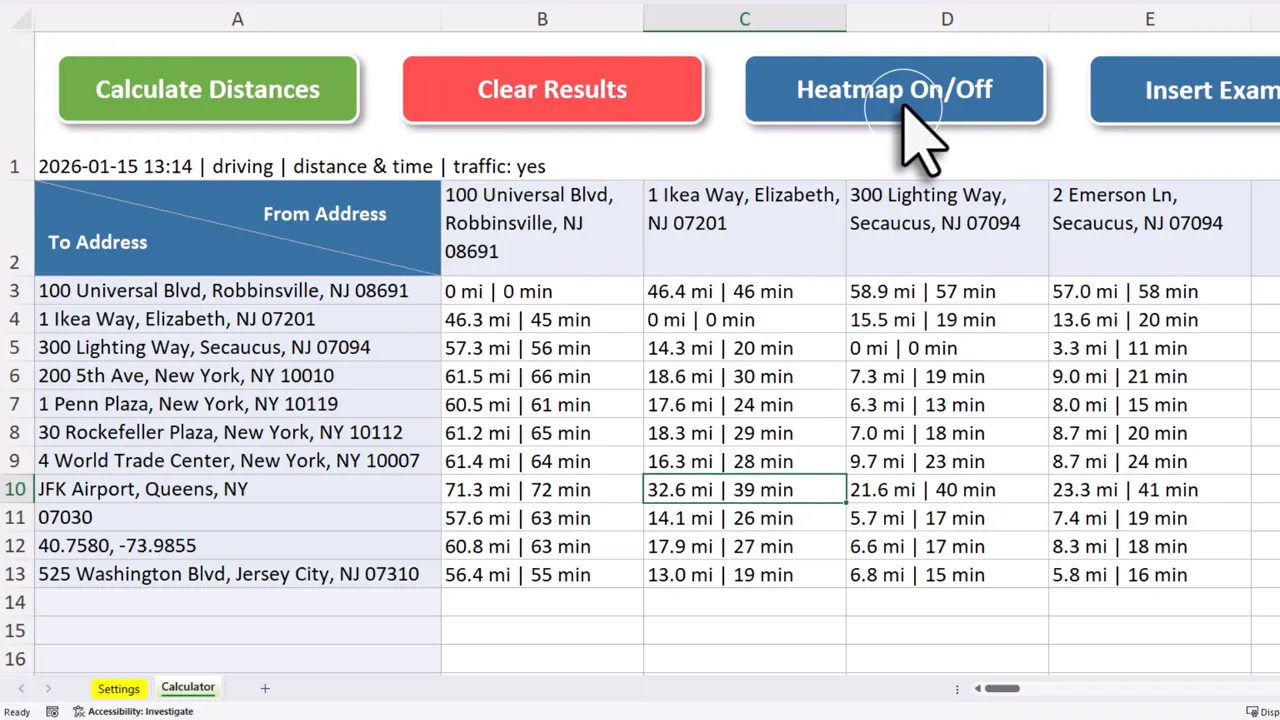Viewport: 1280px width, 720px height.
Task: Click the macro recording status bar icon
Action: point(52,712)
